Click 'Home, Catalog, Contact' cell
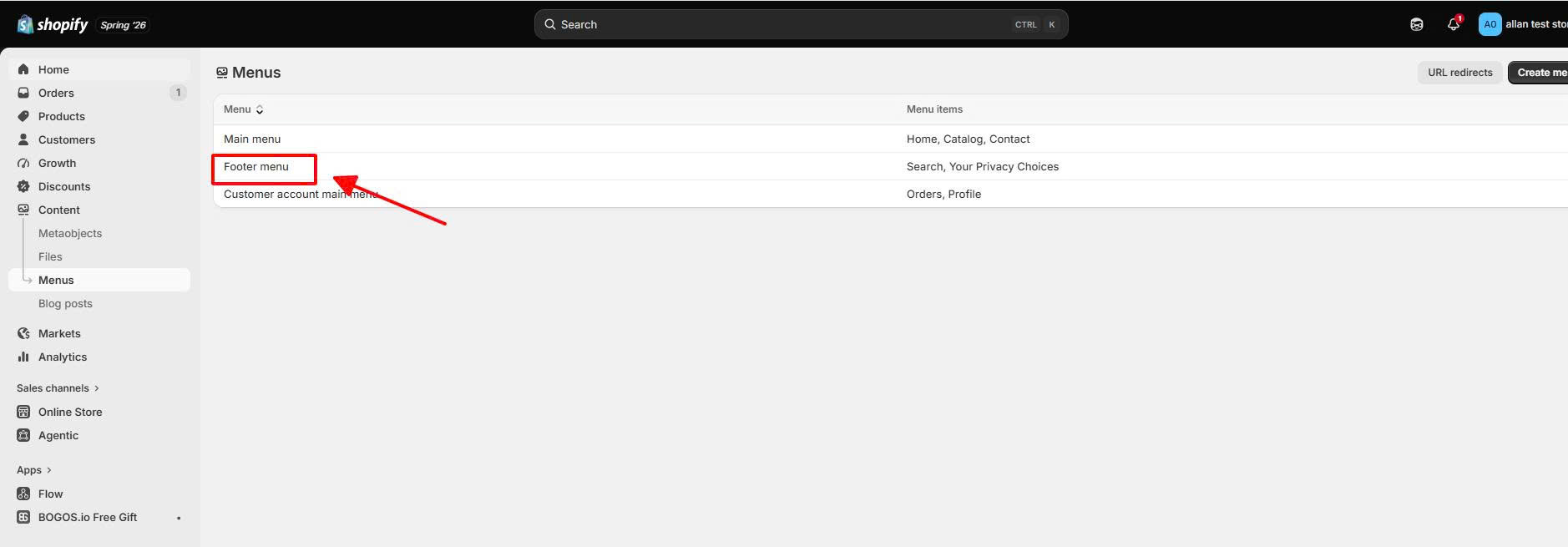1568x547 pixels. (x=969, y=139)
